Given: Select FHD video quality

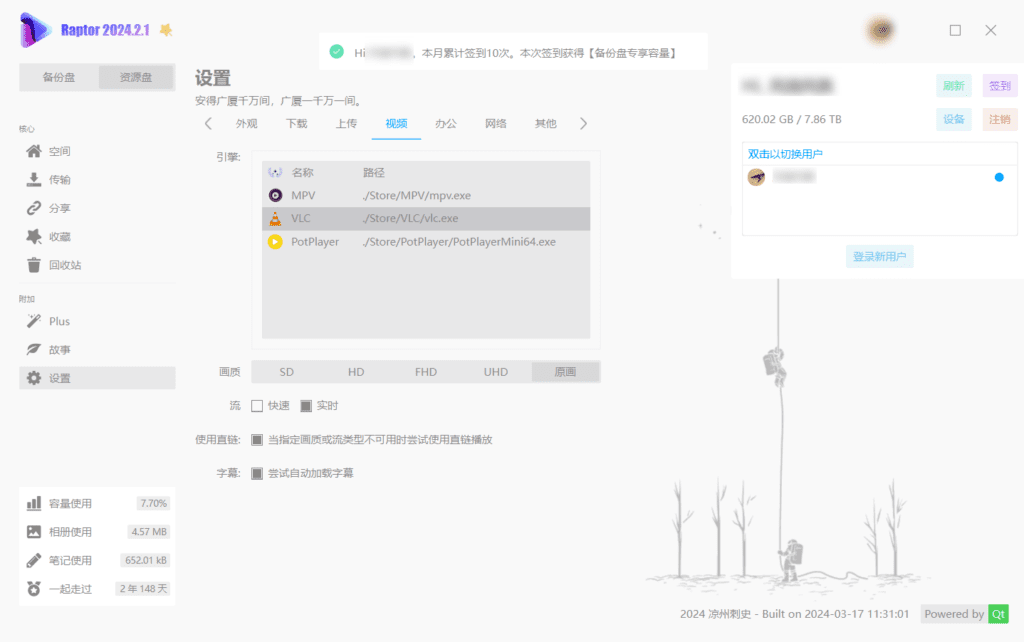Looking at the screenshot, I should (426, 372).
